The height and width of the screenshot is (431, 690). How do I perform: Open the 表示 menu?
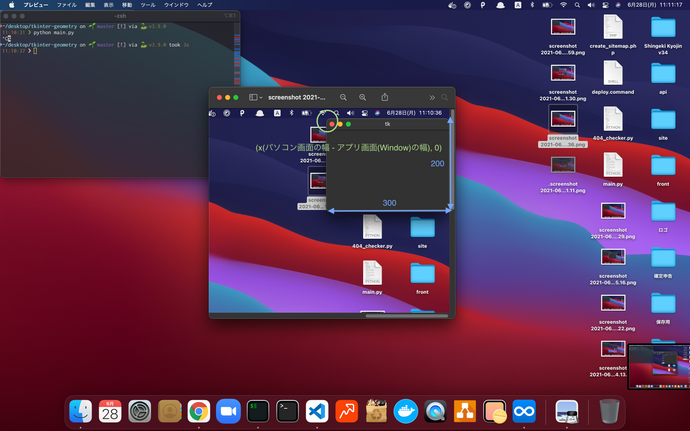109,5
